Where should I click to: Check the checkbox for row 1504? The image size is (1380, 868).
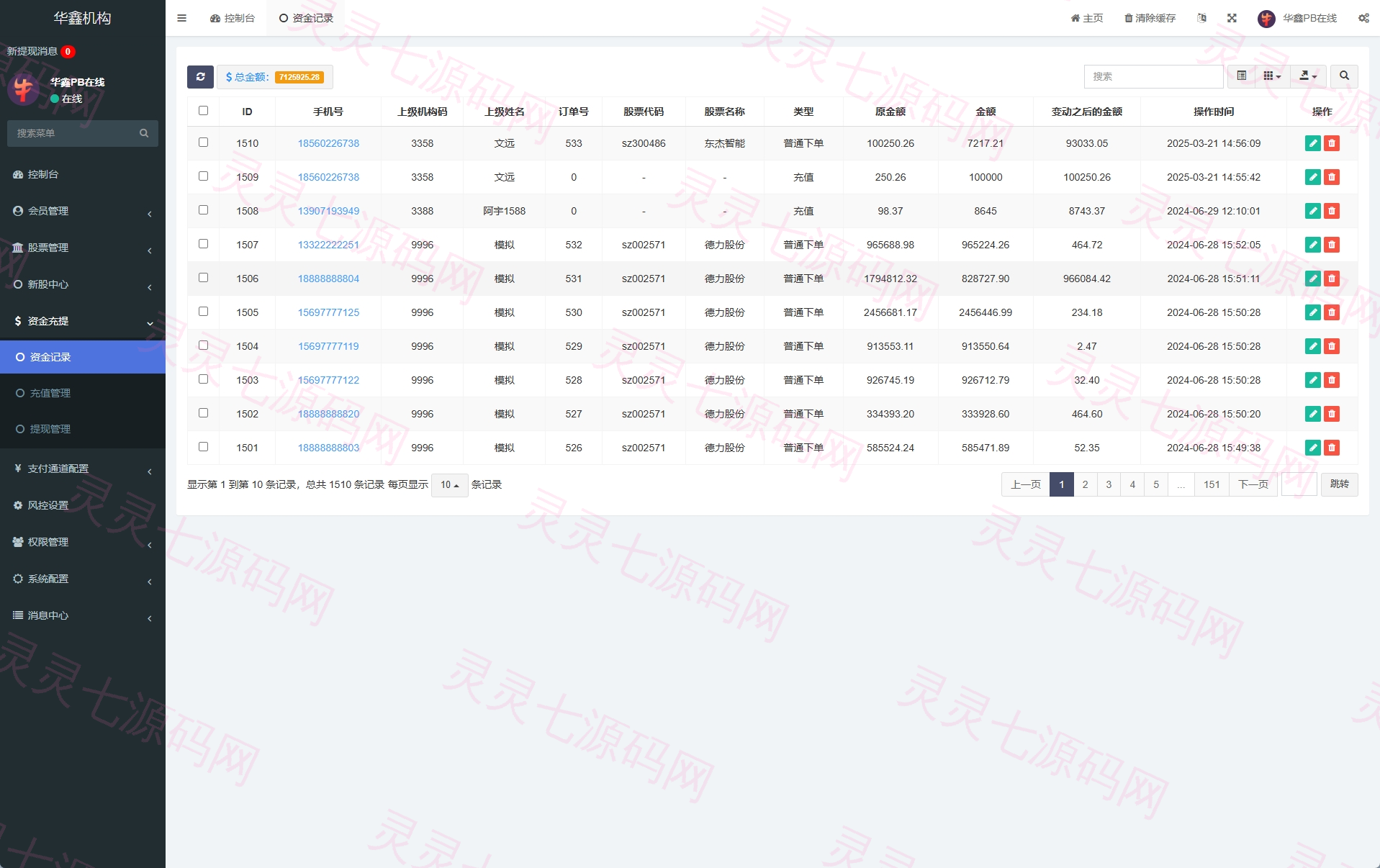coord(203,345)
